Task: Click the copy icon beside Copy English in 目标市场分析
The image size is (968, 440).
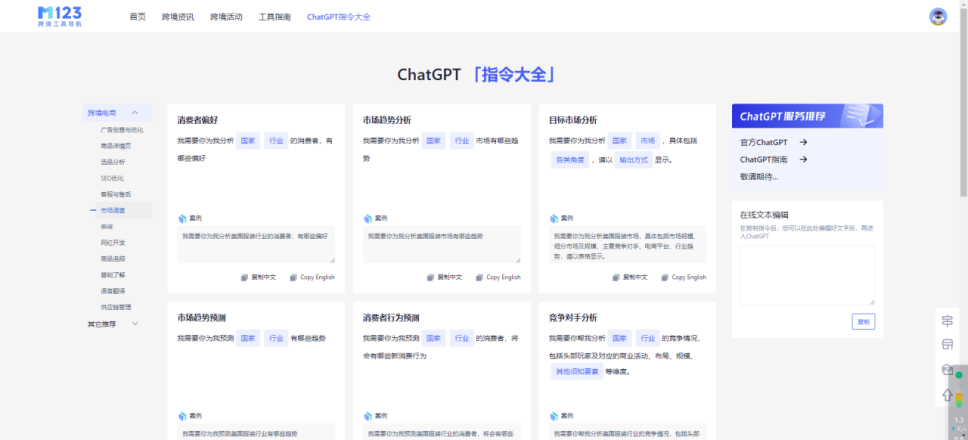Action: (666, 278)
